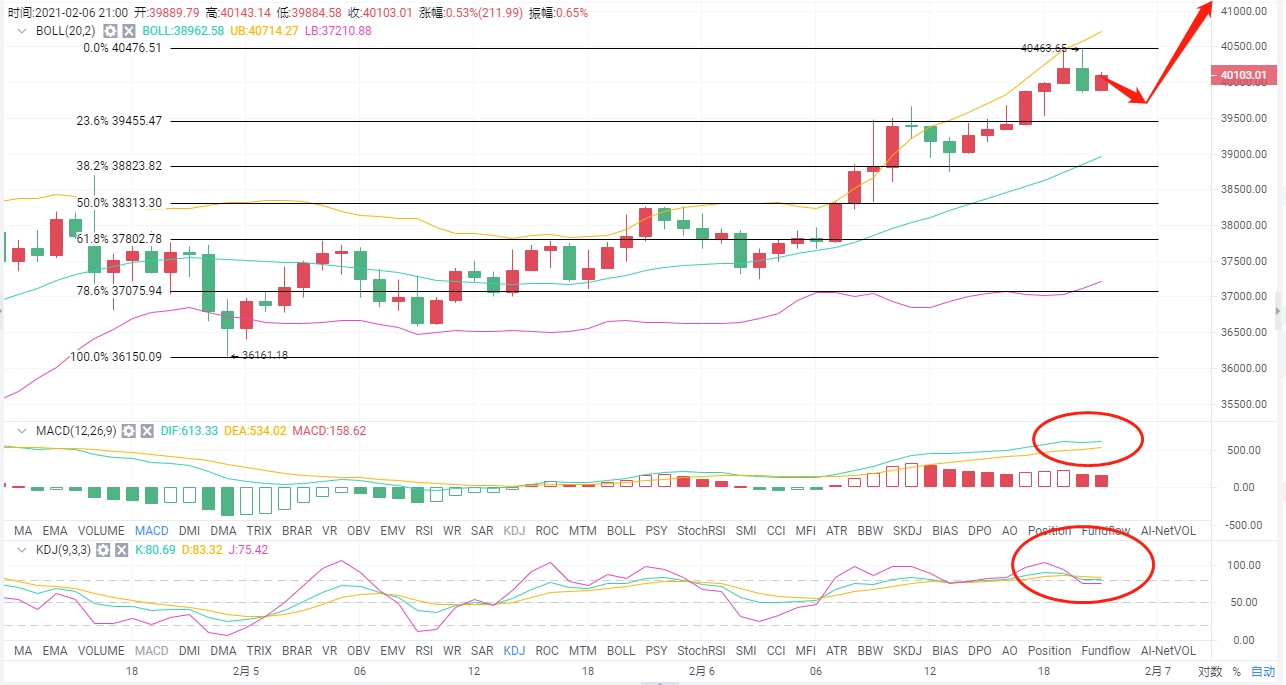Viewport: 1286px width, 685px height.
Task: Select RSI in the MACD panel indicator row
Action: (424, 530)
